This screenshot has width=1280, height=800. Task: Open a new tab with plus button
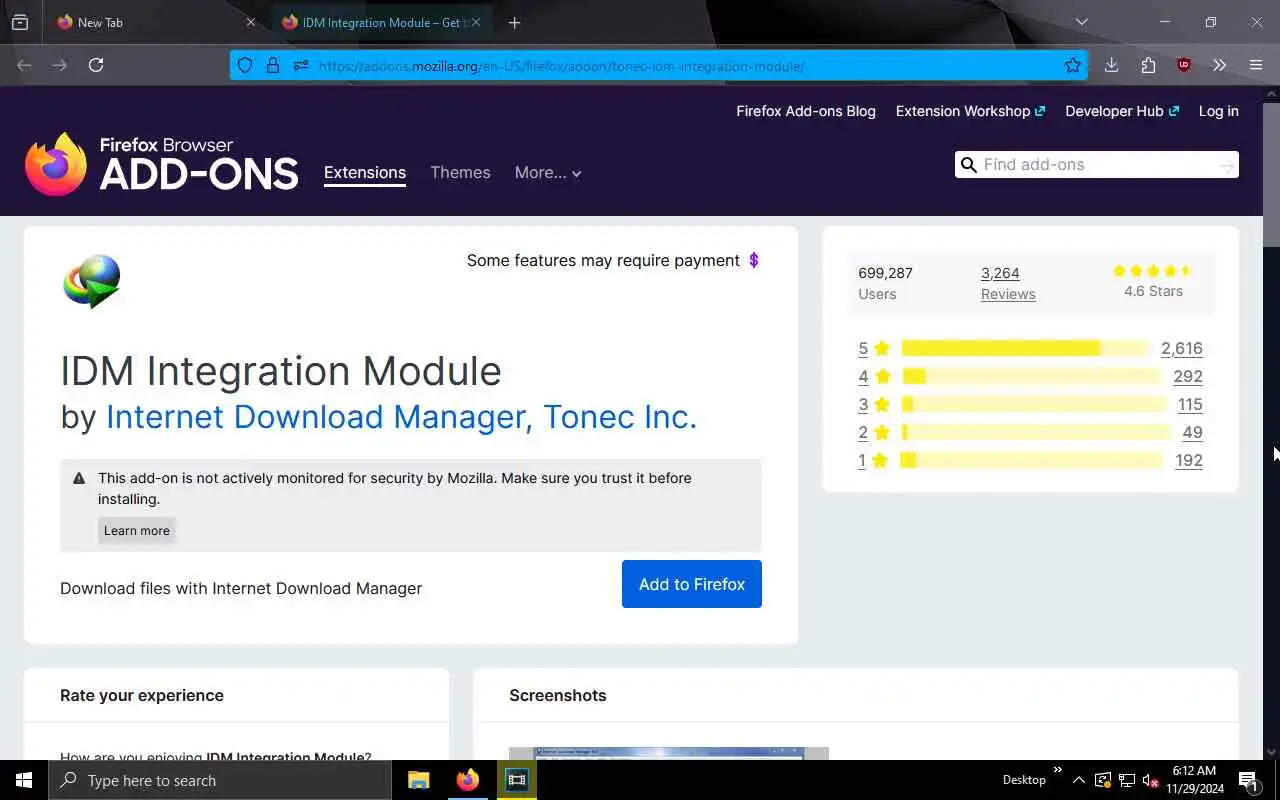pyautogui.click(x=514, y=22)
